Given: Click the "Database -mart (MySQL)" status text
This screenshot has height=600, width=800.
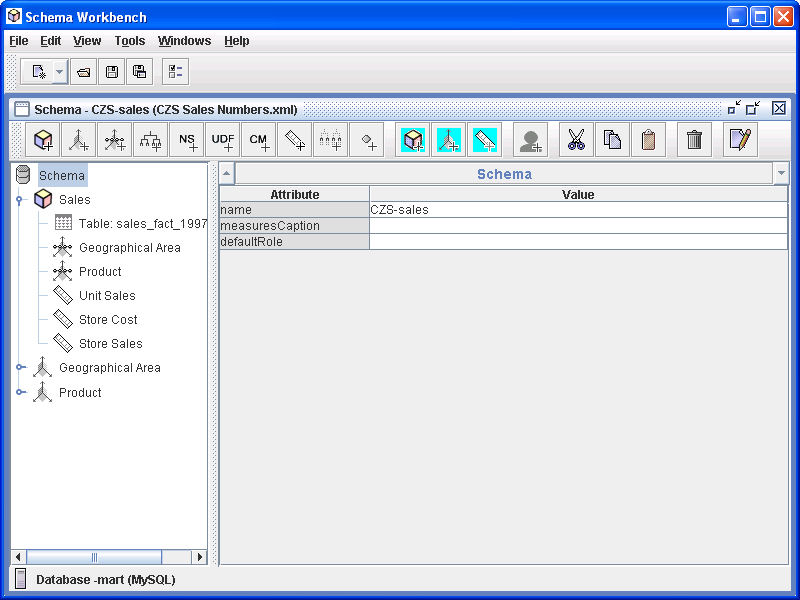Looking at the screenshot, I should (106, 580).
